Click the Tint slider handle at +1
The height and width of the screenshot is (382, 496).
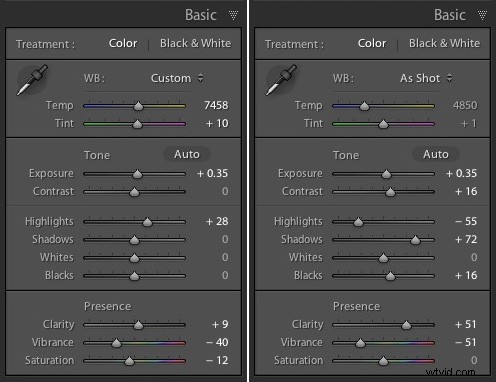point(384,124)
